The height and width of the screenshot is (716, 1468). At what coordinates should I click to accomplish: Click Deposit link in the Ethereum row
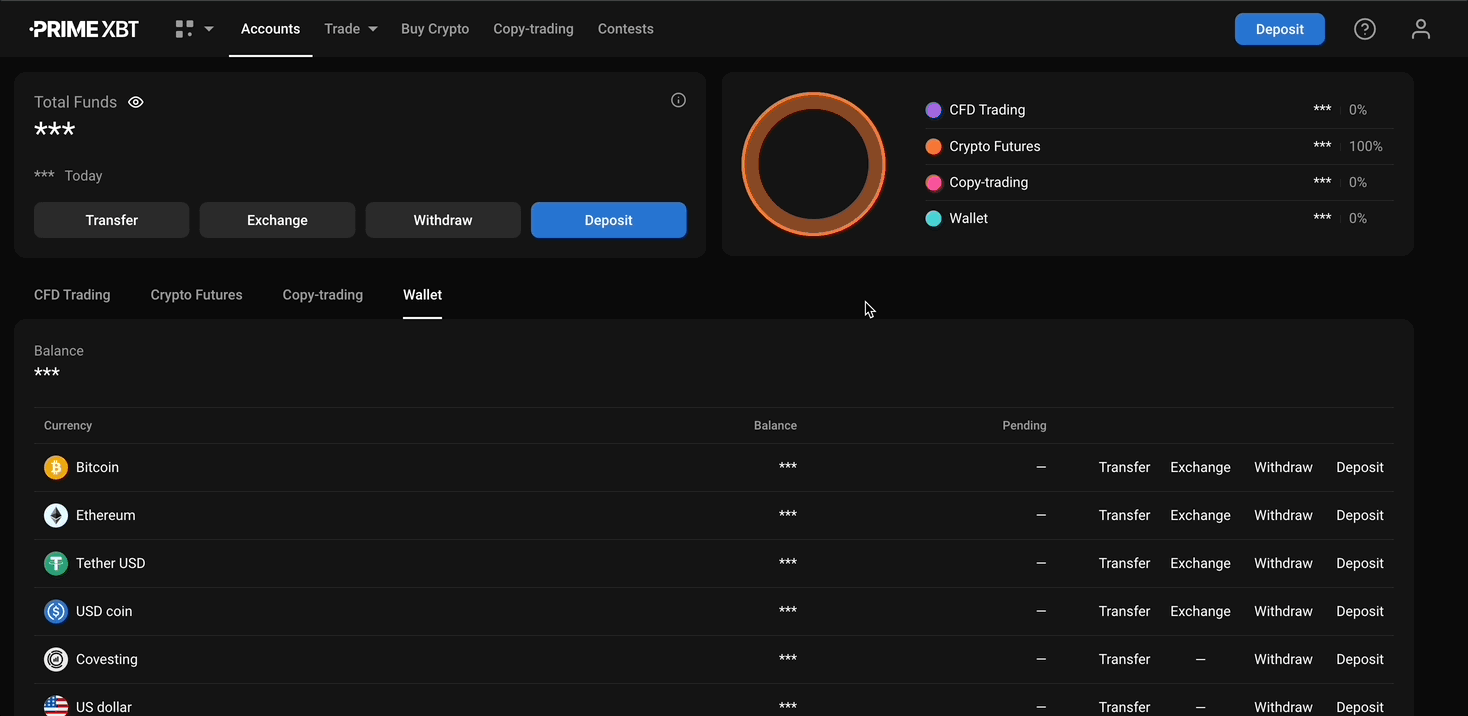click(1359, 515)
